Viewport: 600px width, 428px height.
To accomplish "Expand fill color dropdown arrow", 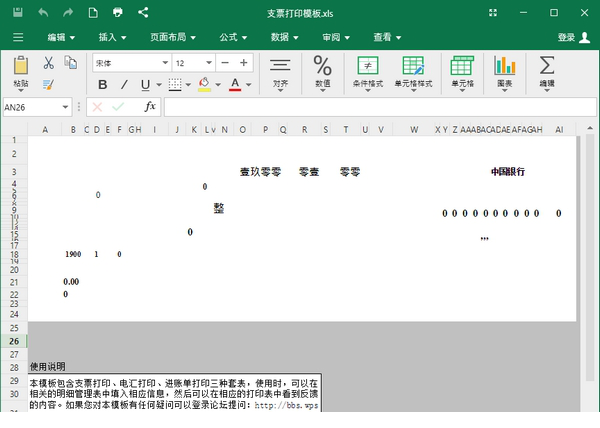I will coord(218,85).
